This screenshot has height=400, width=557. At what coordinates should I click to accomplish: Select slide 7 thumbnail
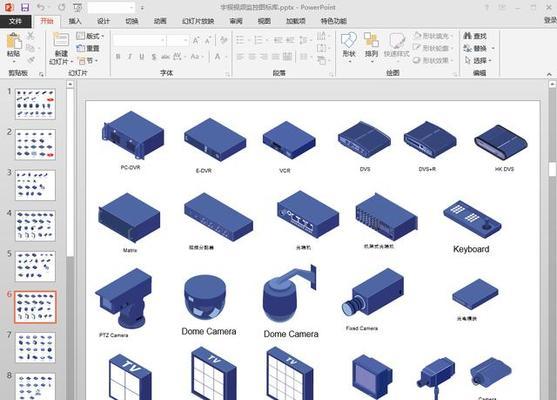pos(35,348)
